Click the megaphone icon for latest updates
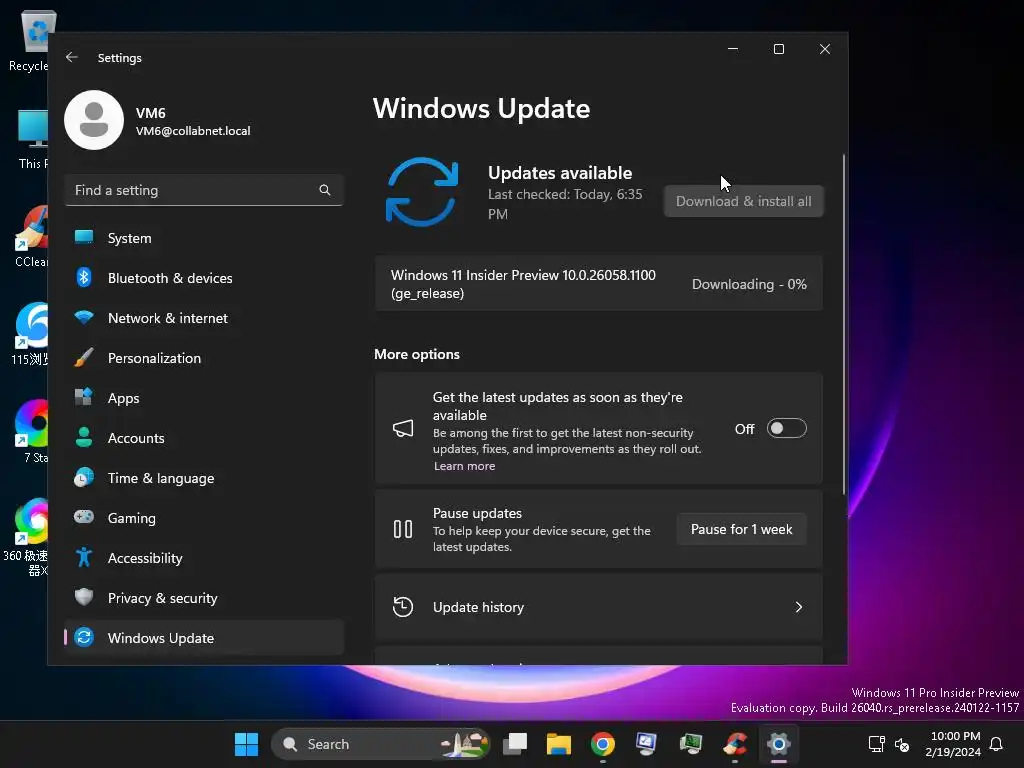Screen dimensions: 1024x768 [403, 428]
